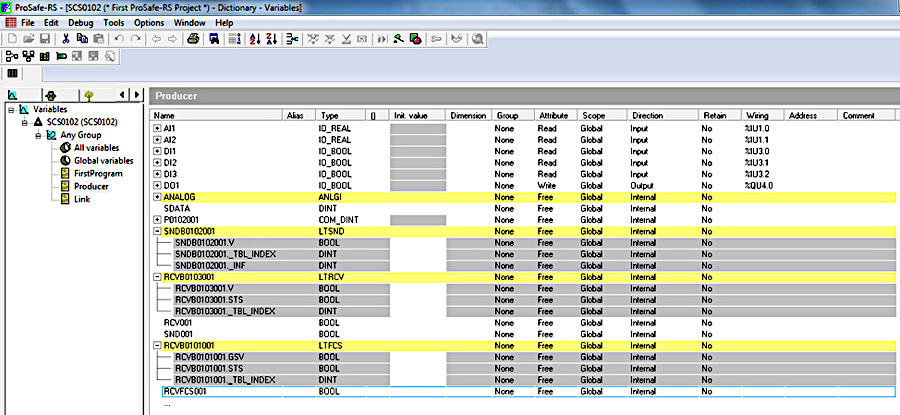
Task: Expand the AI1 variable row
Action: point(157,128)
